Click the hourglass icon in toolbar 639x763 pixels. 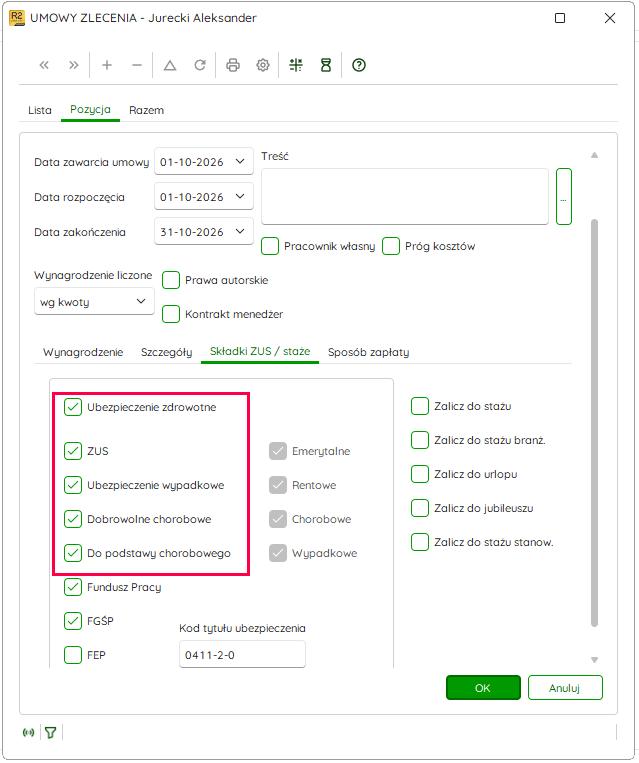tap(326, 65)
